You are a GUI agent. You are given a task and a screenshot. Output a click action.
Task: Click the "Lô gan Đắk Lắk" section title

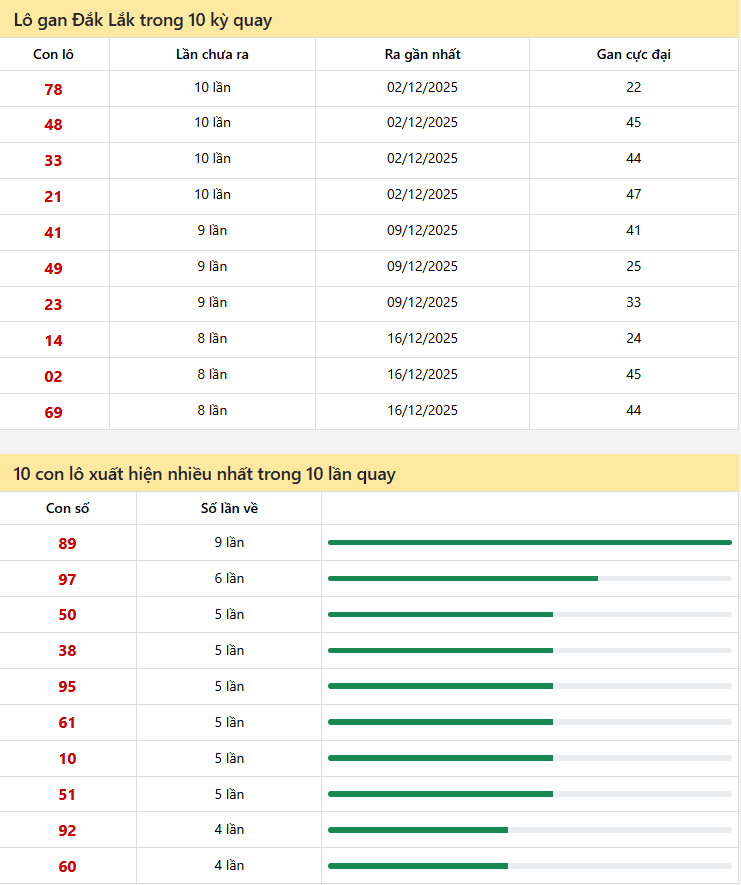tap(143, 20)
